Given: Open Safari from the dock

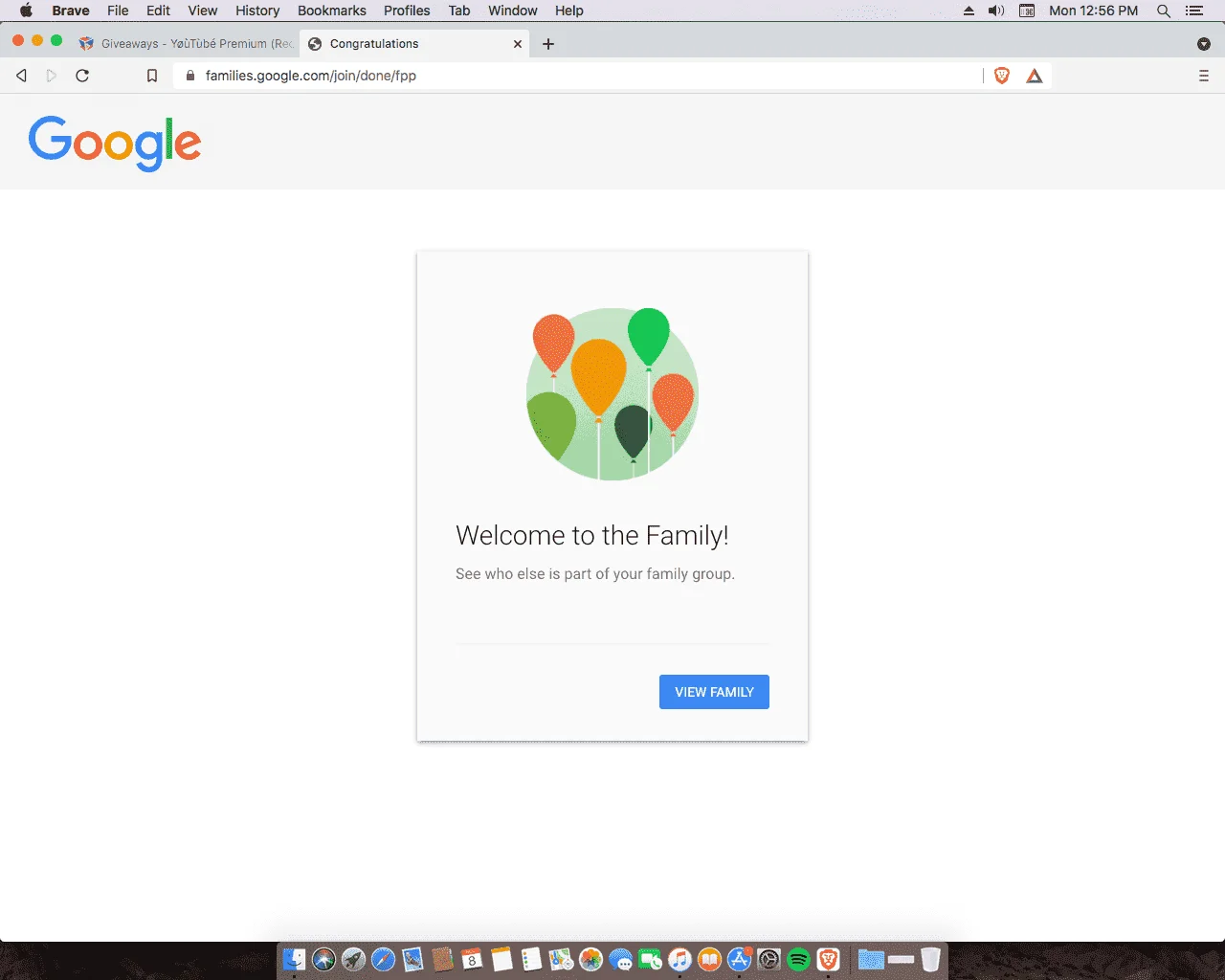Looking at the screenshot, I should (383, 959).
